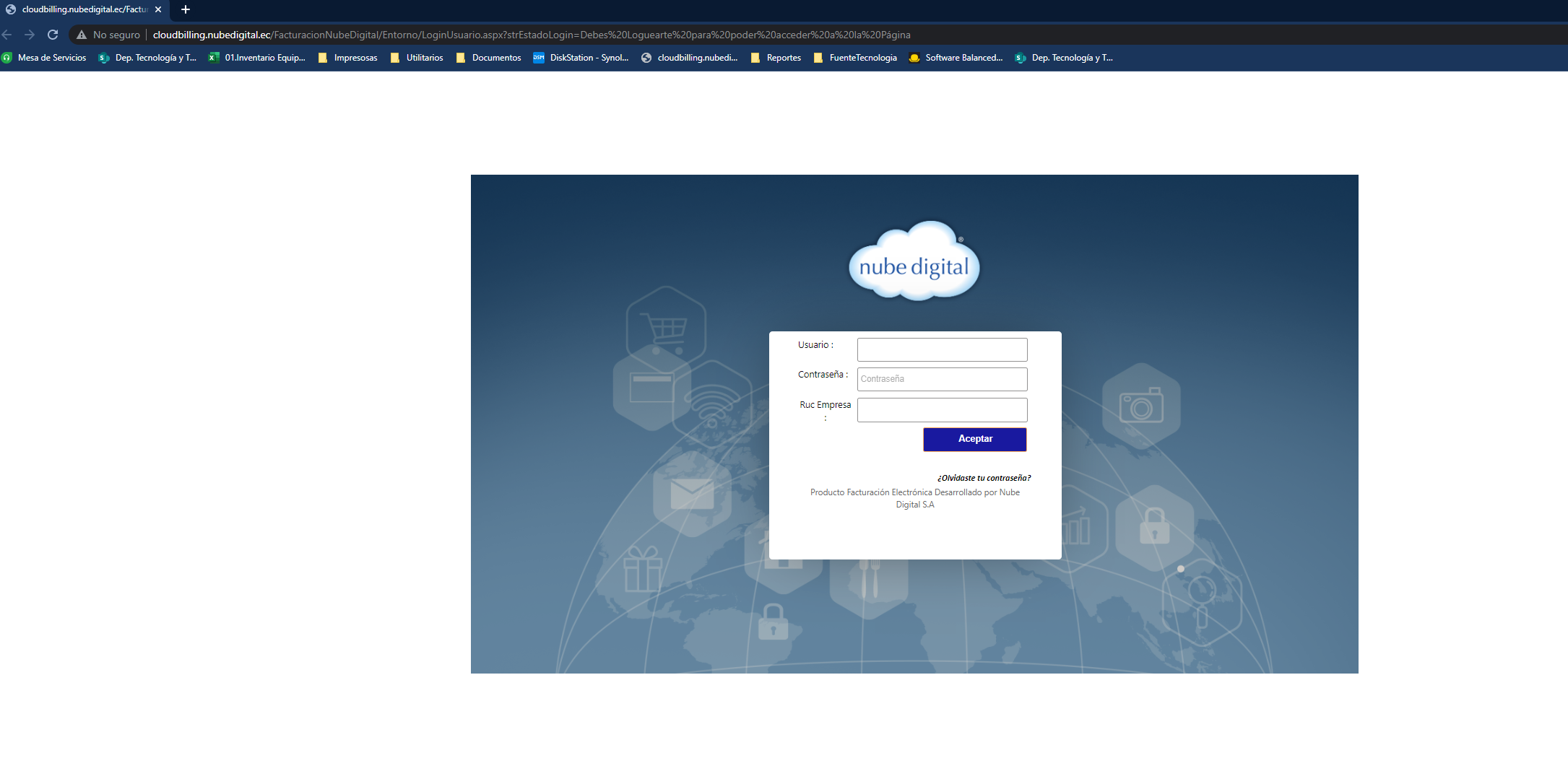
Task: Close the cloudbilling tab
Action: 158,9
